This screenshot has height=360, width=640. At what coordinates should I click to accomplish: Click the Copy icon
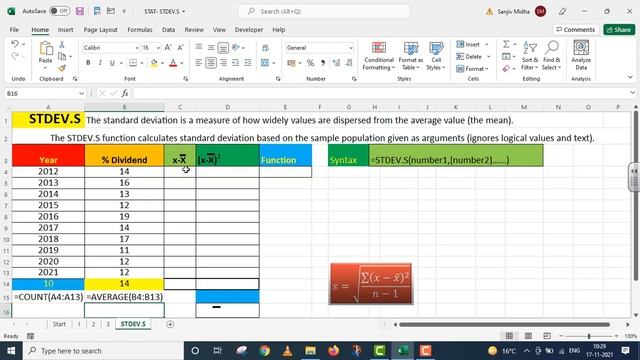coord(62,56)
